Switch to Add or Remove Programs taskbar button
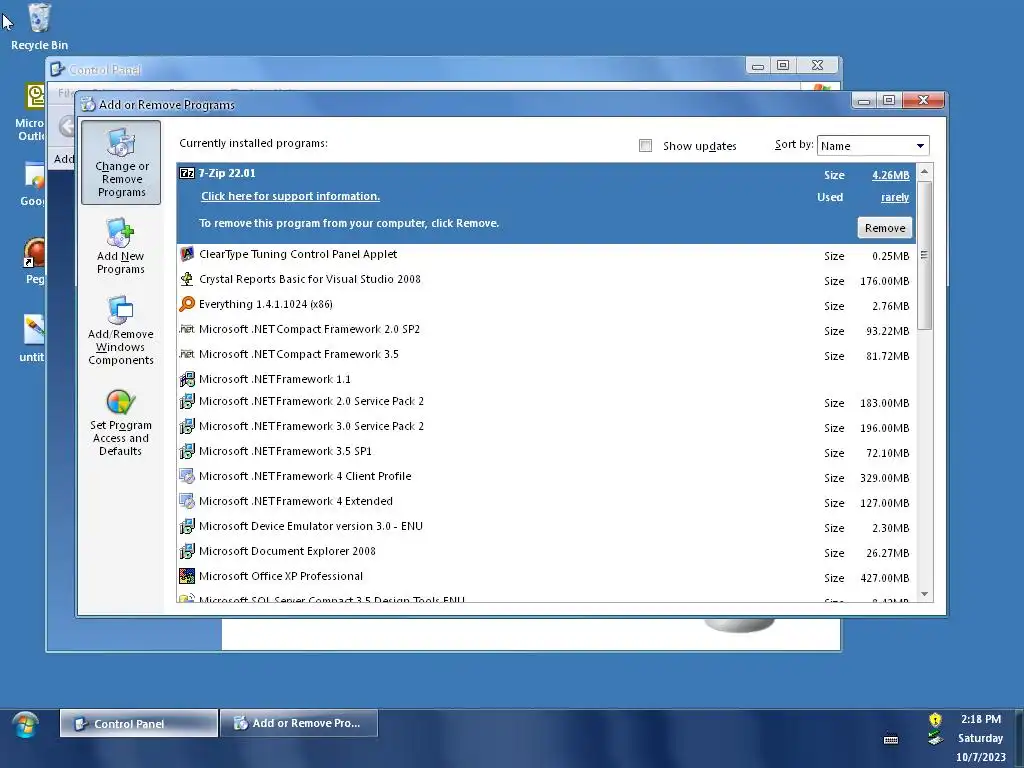 pos(299,724)
